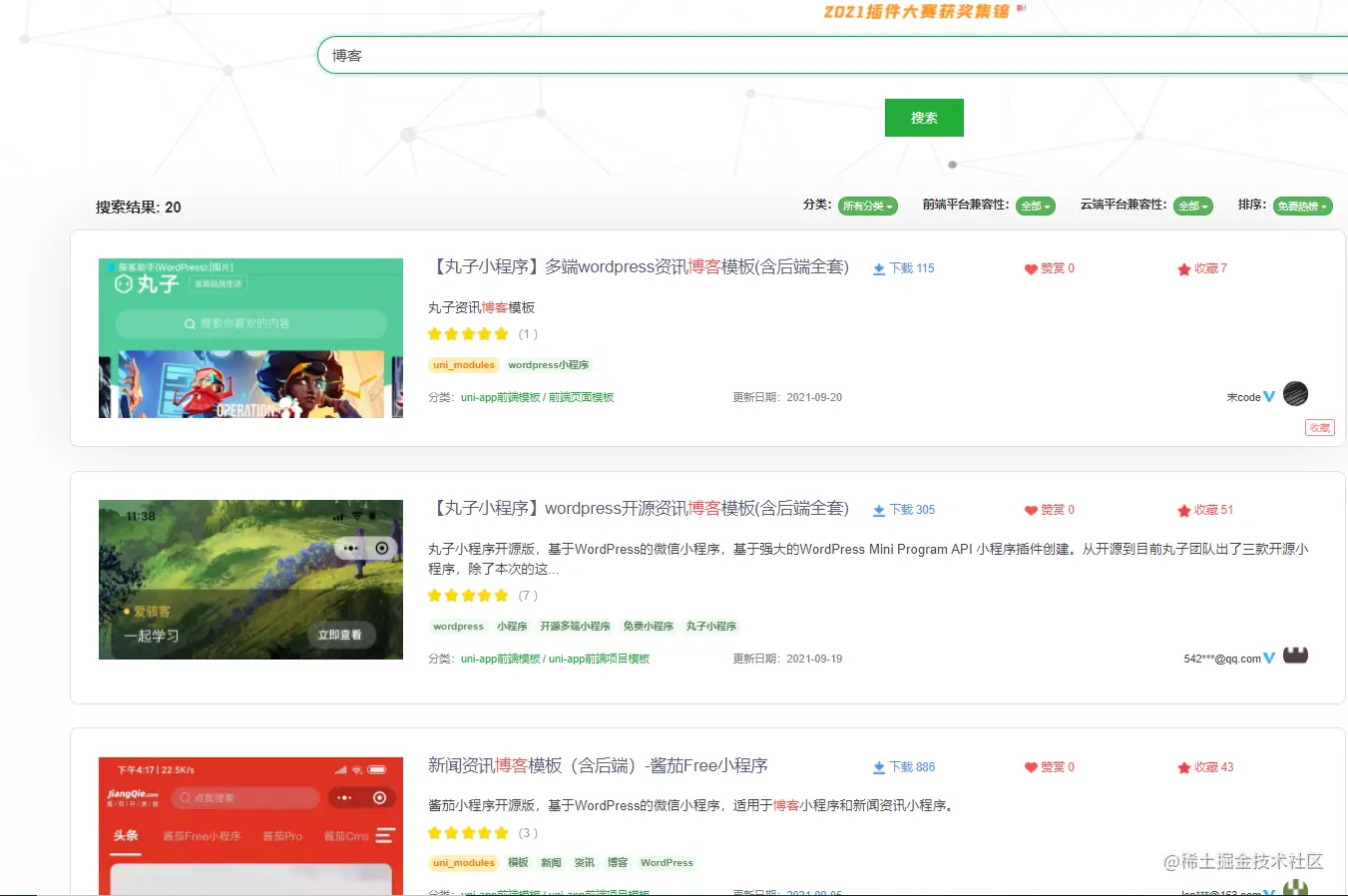The height and width of the screenshot is (896, 1348).
Task: Select the uni_modules tag on the first card
Action: point(464,365)
